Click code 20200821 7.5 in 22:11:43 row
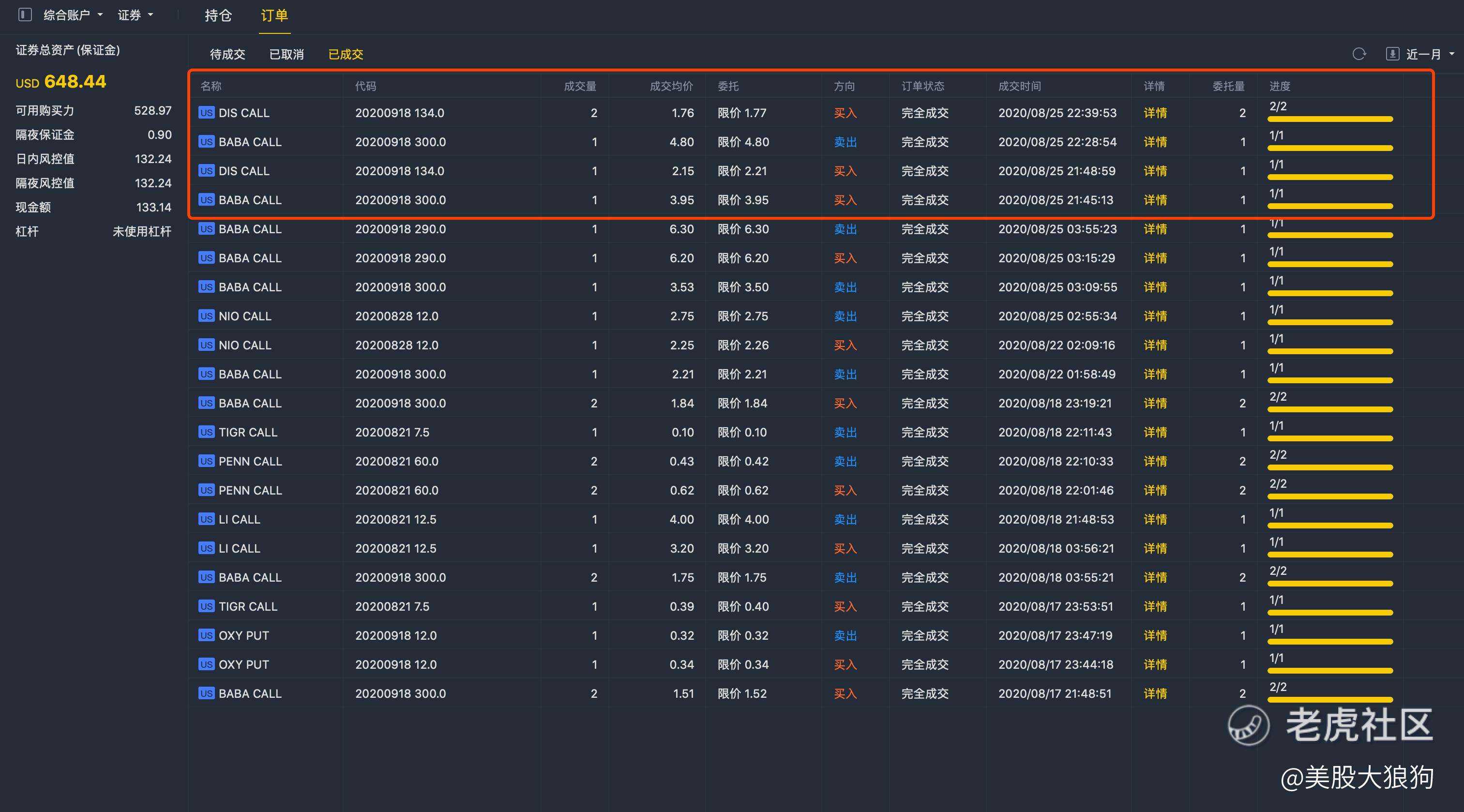 [x=392, y=432]
